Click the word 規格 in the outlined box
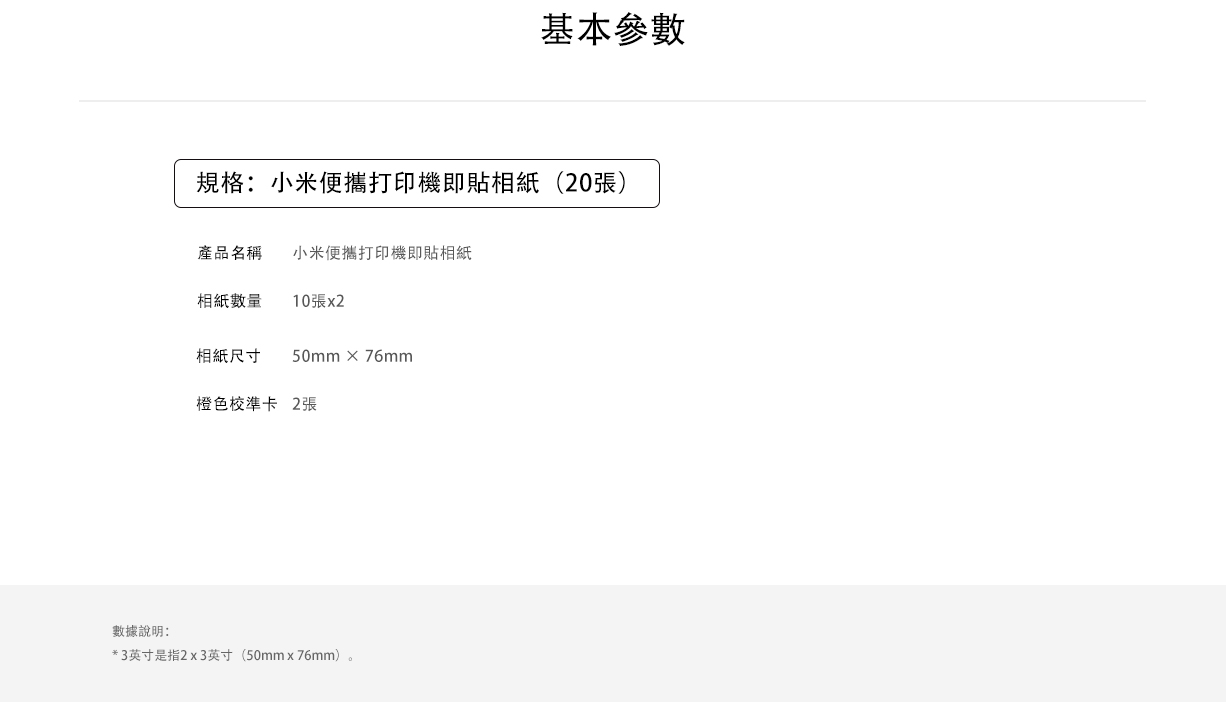Screen dimensions: 1226x702 tap(220, 184)
